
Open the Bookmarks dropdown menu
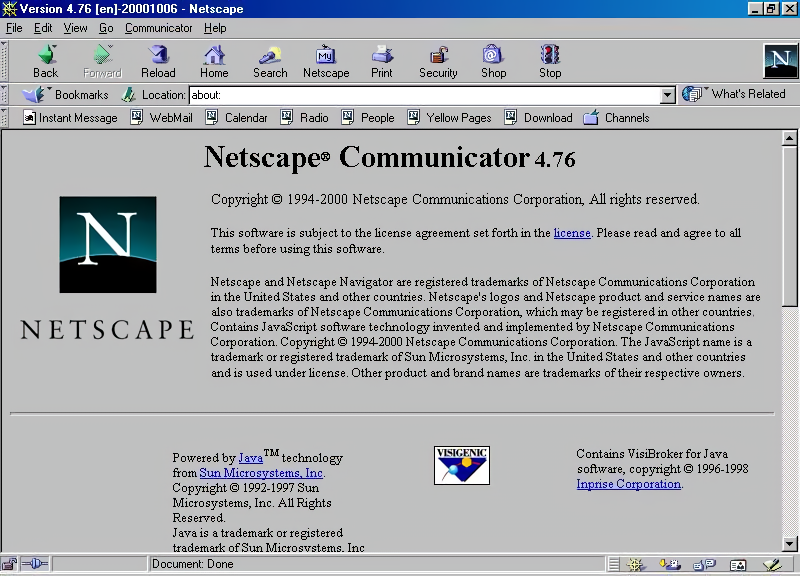pyautogui.click(x=66, y=95)
